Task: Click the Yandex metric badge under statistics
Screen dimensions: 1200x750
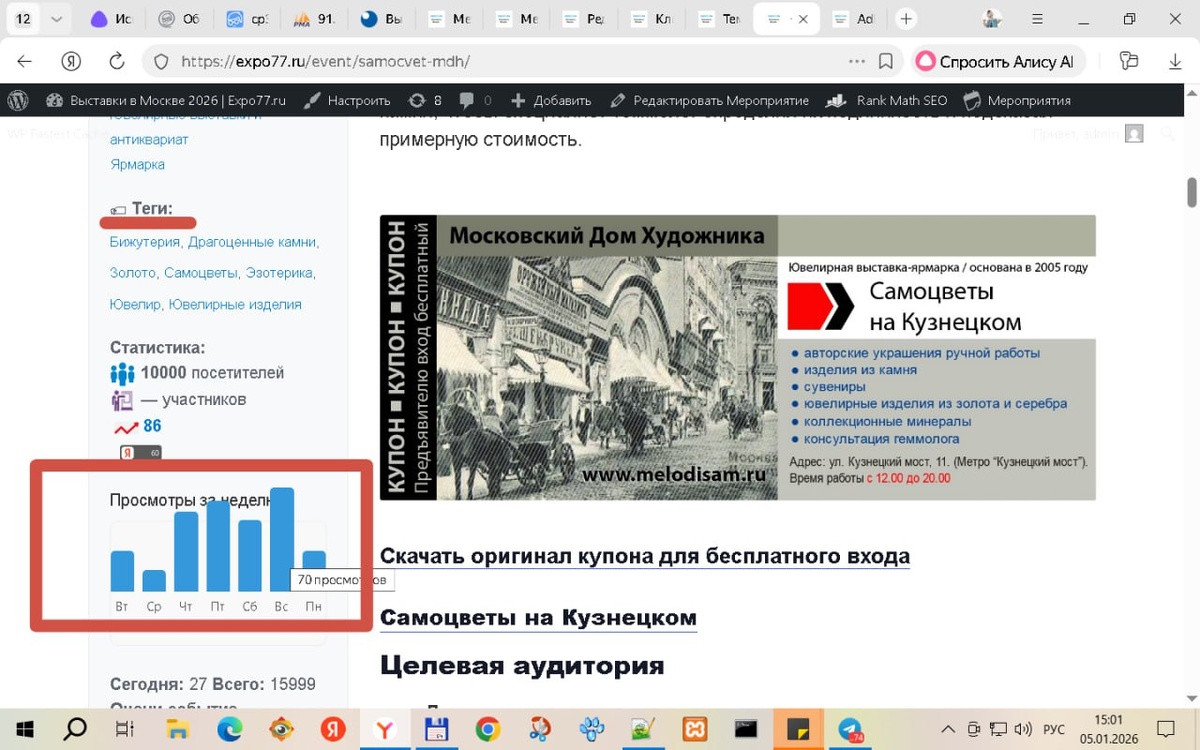Action: point(140,453)
